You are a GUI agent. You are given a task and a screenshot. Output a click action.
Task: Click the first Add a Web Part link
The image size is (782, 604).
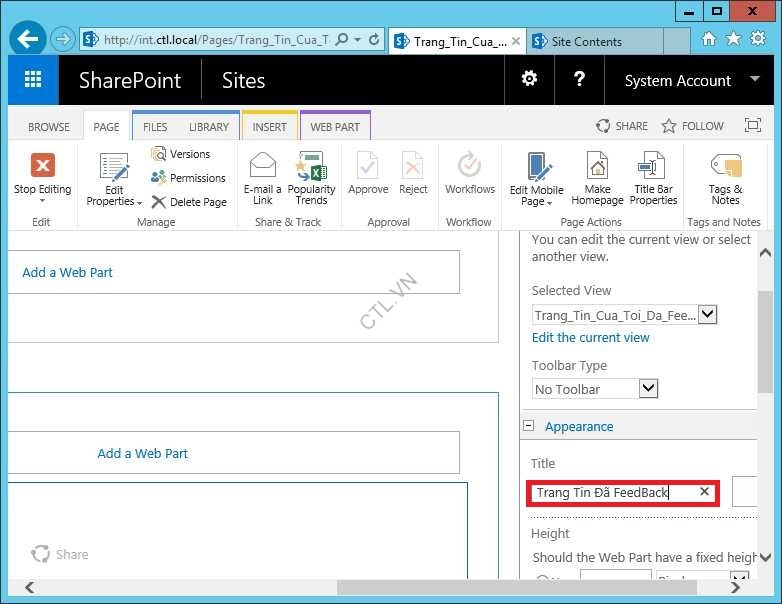coord(68,272)
